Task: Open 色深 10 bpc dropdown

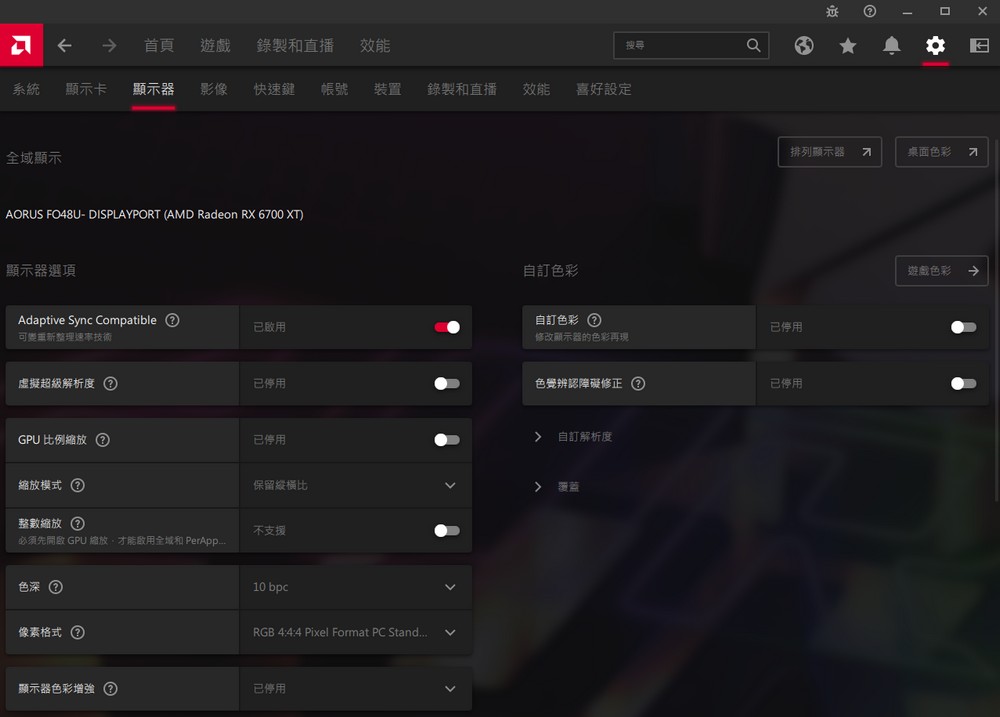Action: [356, 587]
